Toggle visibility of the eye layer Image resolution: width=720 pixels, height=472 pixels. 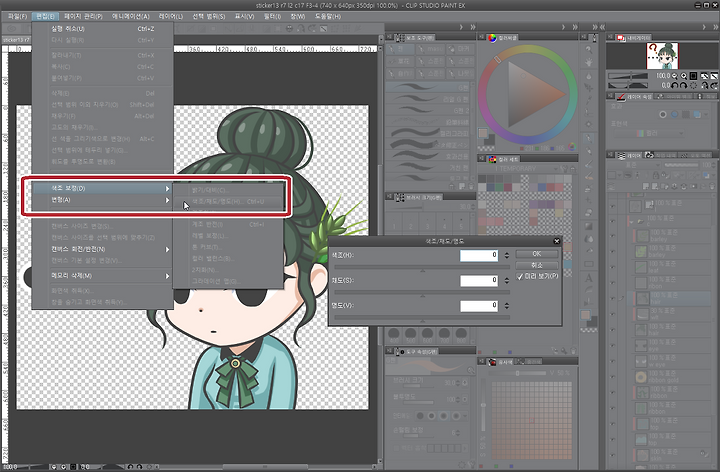[612, 345]
